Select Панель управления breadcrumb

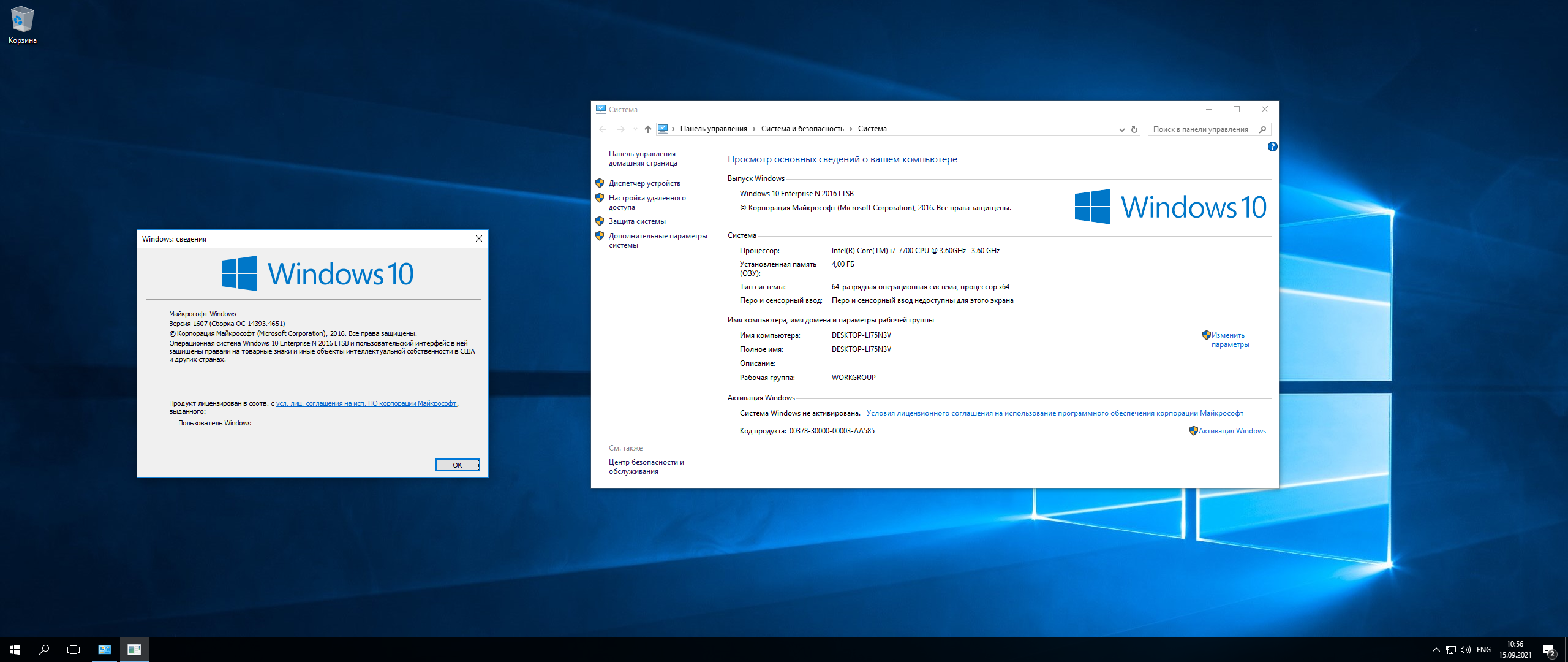click(714, 129)
